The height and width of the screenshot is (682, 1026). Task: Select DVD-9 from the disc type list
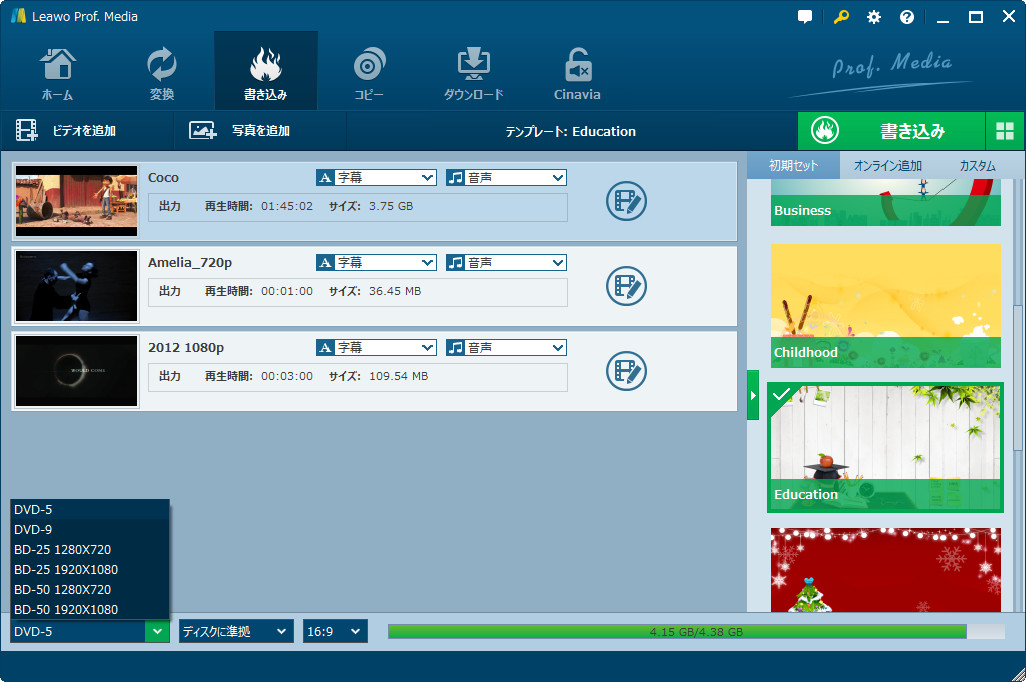(90, 529)
